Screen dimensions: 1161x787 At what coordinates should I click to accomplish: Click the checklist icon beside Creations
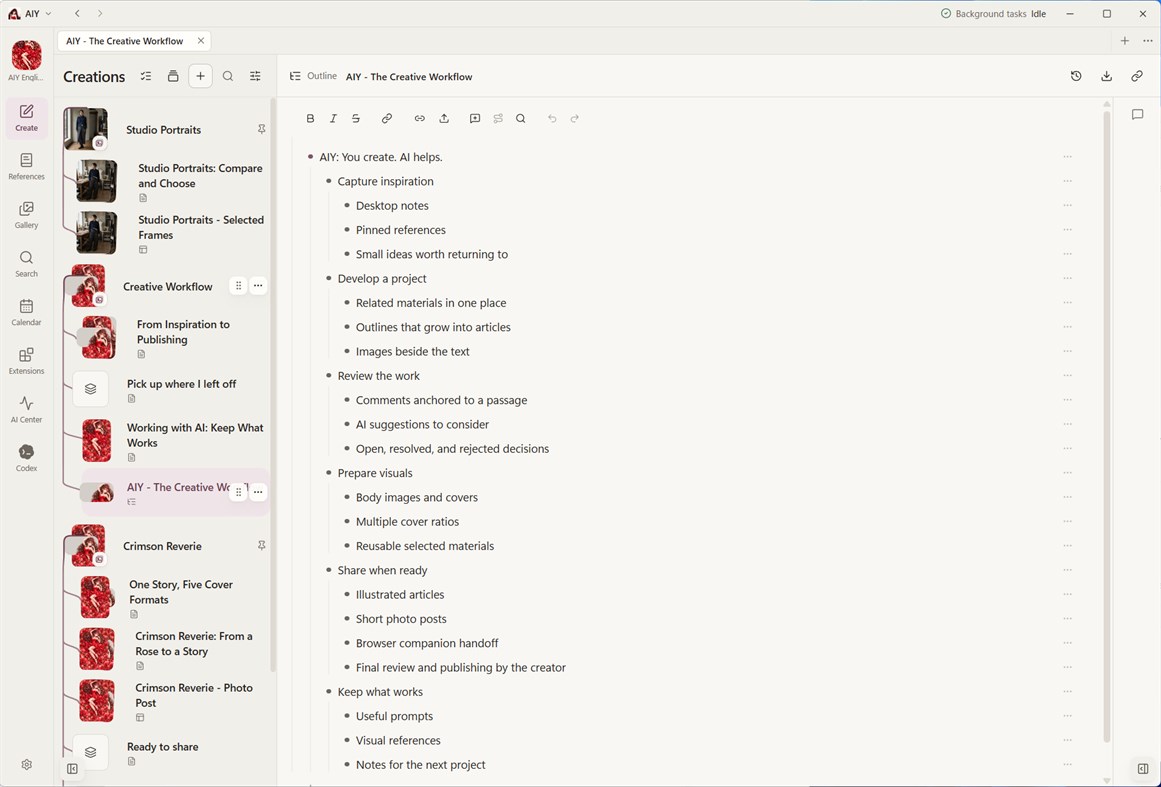(x=146, y=76)
